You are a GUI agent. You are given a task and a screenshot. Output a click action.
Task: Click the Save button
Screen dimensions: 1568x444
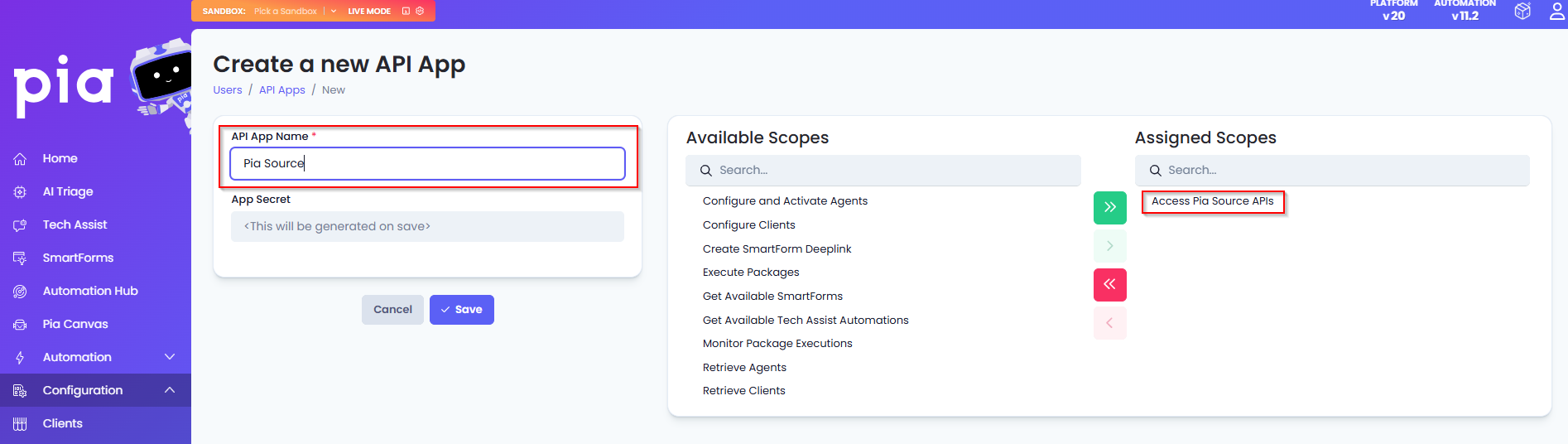coord(461,310)
